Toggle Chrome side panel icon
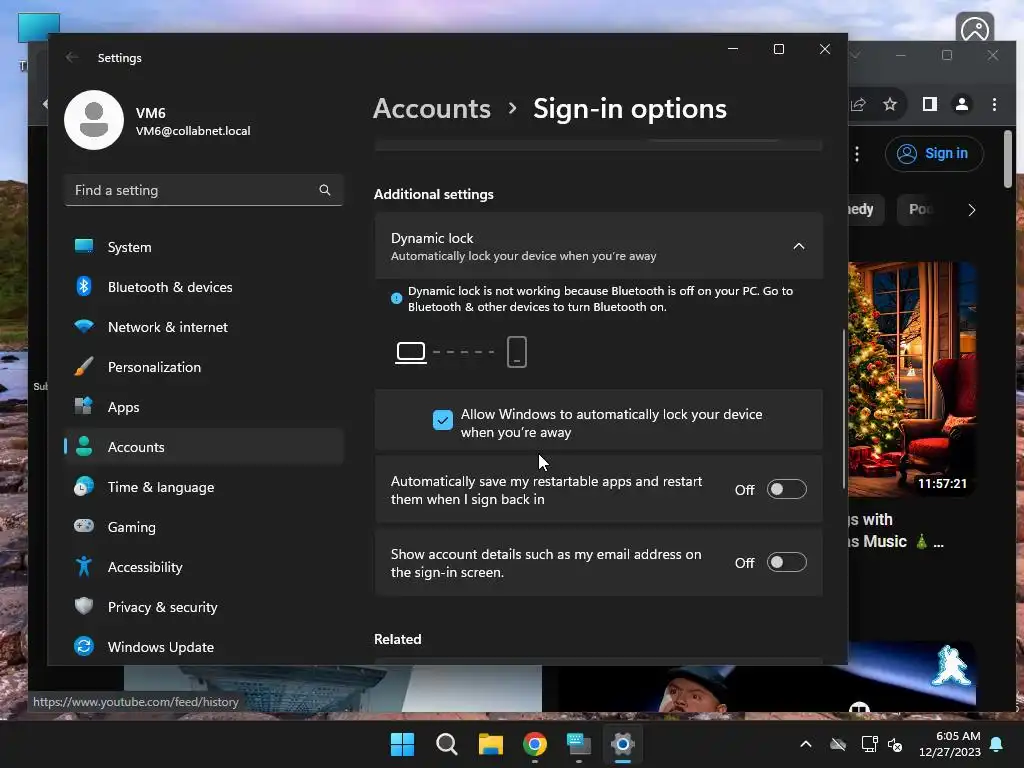This screenshot has width=1024, height=768. (x=930, y=104)
